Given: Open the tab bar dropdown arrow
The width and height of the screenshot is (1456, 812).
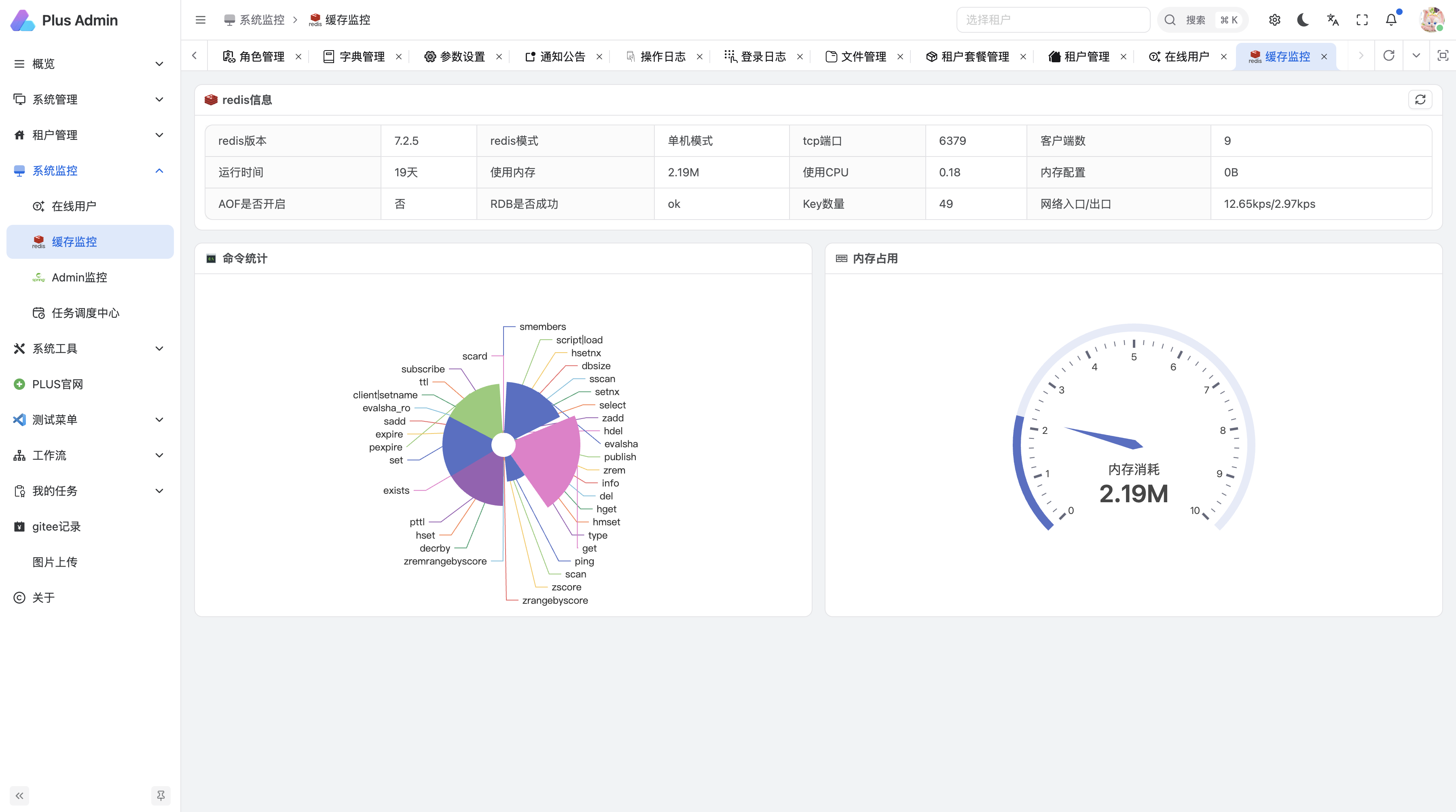Looking at the screenshot, I should (1416, 56).
